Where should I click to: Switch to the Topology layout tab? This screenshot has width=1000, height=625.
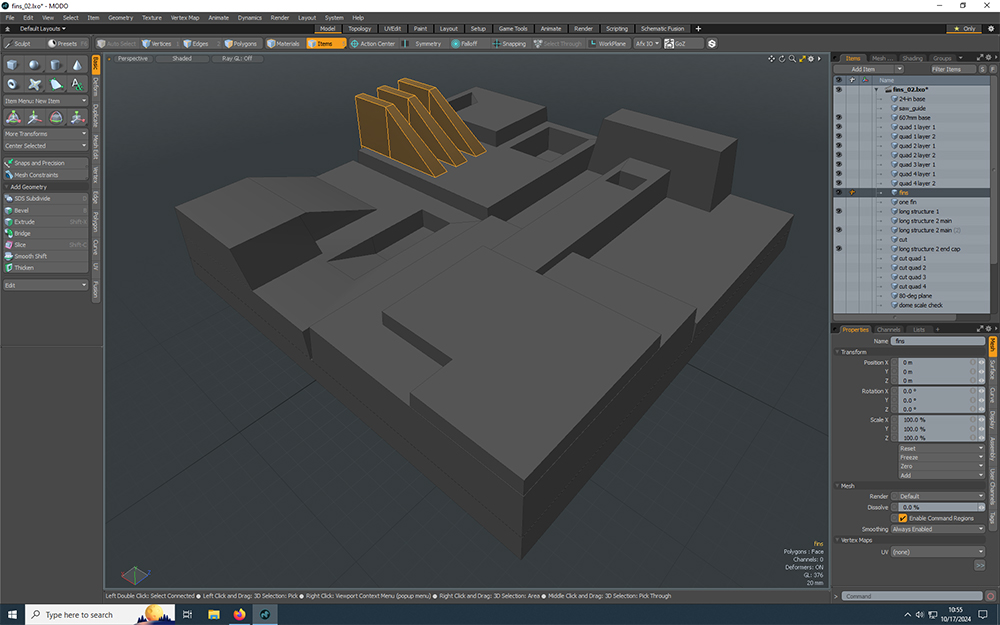(360, 29)
